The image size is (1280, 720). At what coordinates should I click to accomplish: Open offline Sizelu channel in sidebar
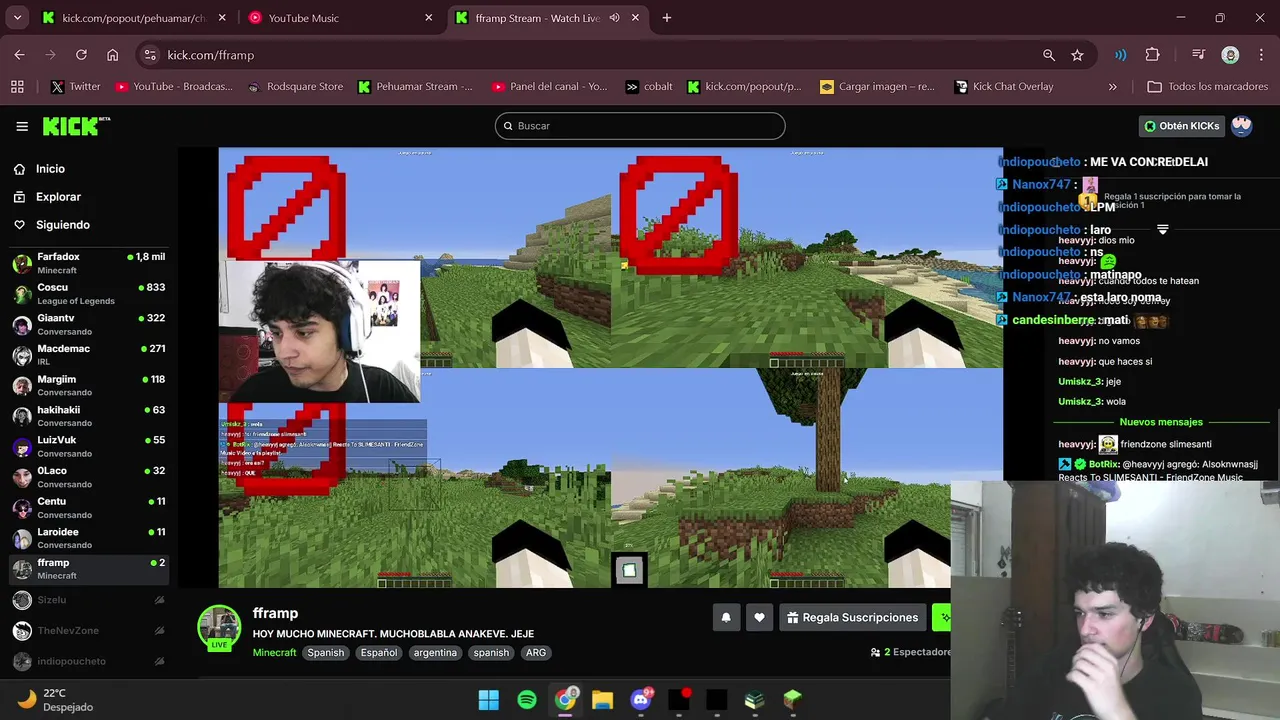click(x=88, y=600)
